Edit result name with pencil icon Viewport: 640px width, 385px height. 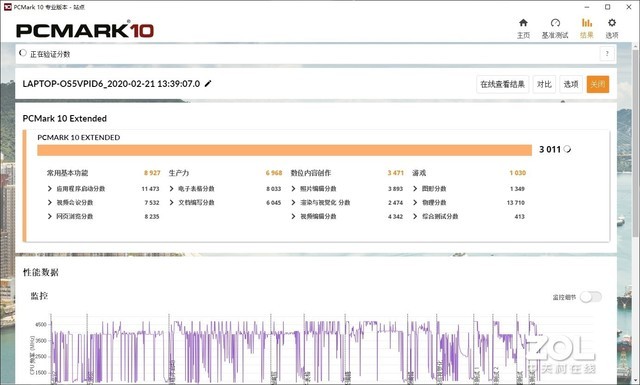pos(208,84)
